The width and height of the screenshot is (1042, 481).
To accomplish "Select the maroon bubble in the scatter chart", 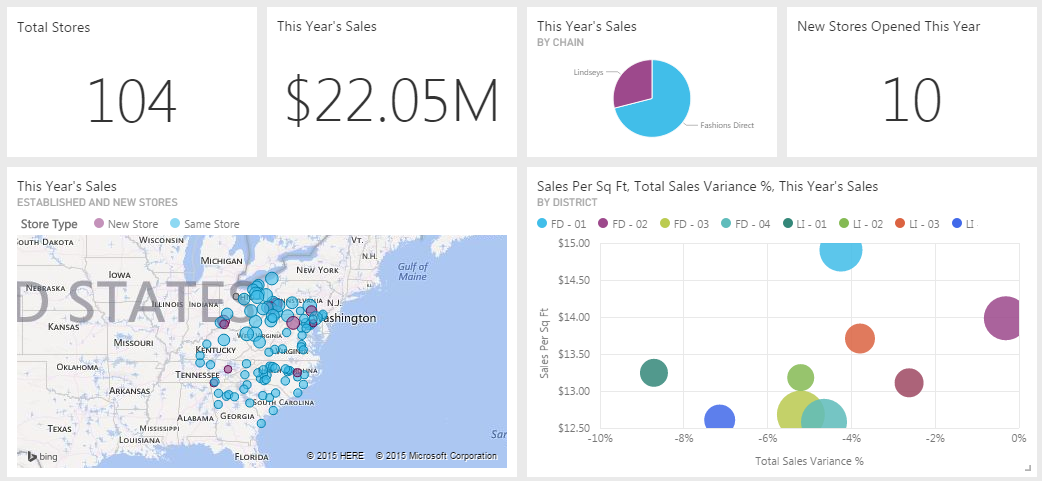I will click(x=908, y=382).
